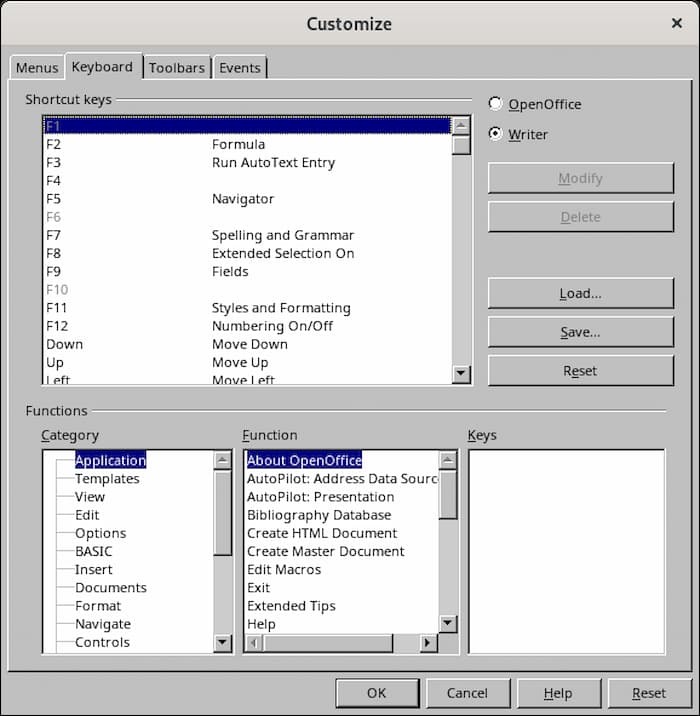Screen dimensions: 700x716
Task: Confirm with the OK button
Action: point(377,693)
